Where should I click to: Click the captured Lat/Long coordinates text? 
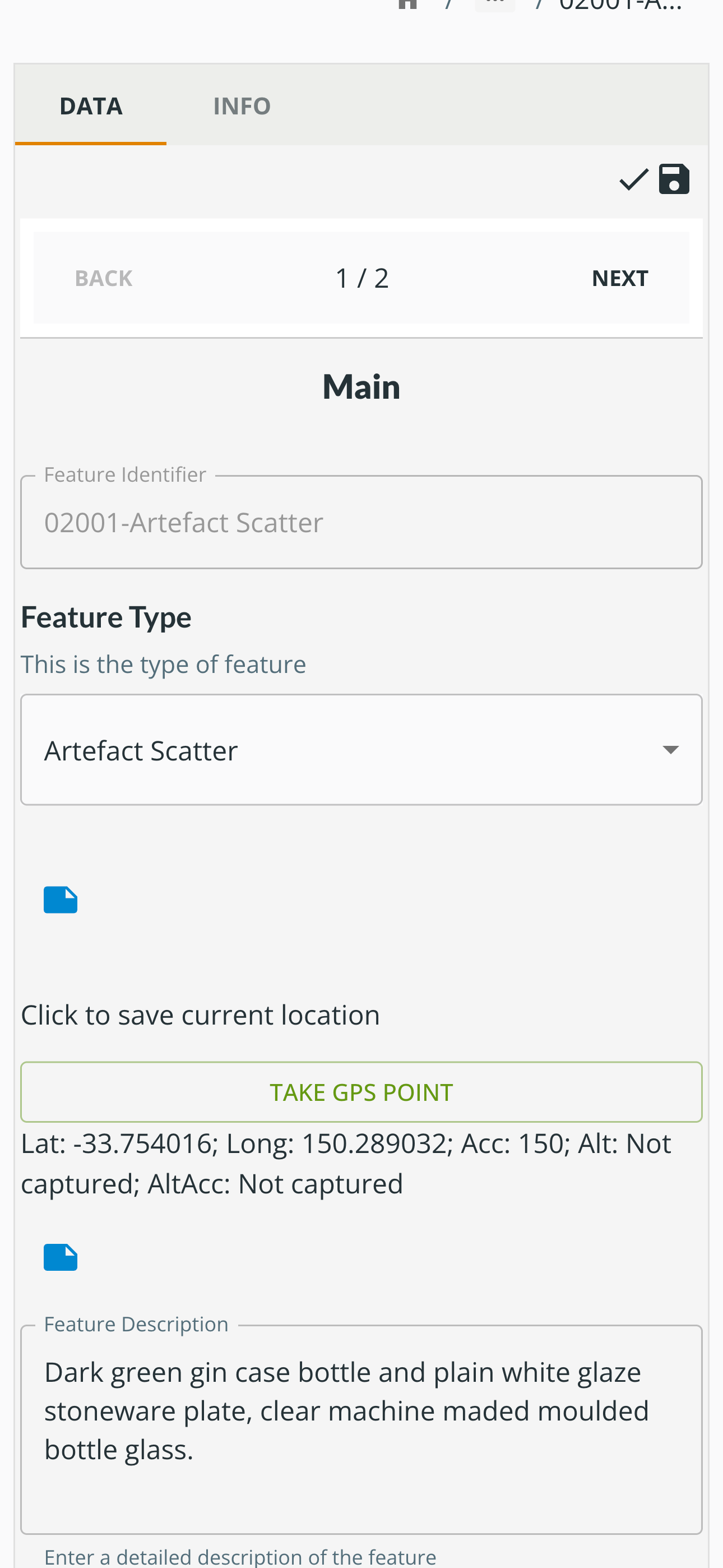[x=346, y=1163]
